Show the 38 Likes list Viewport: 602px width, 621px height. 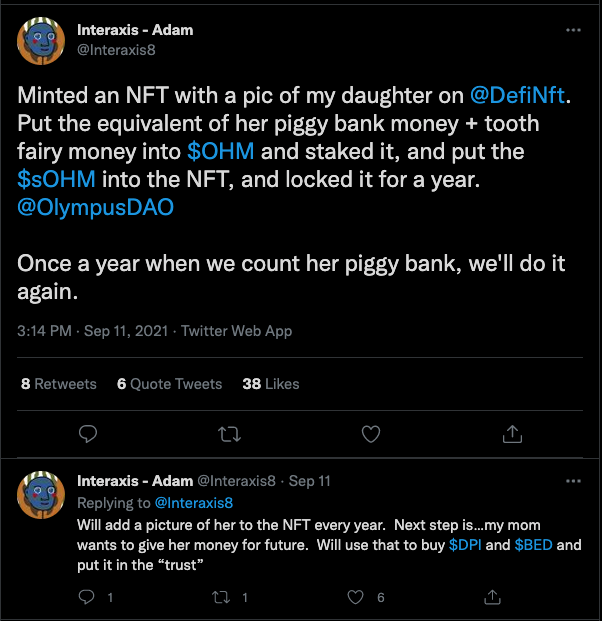pyautogui.click(x=271, y=384)
